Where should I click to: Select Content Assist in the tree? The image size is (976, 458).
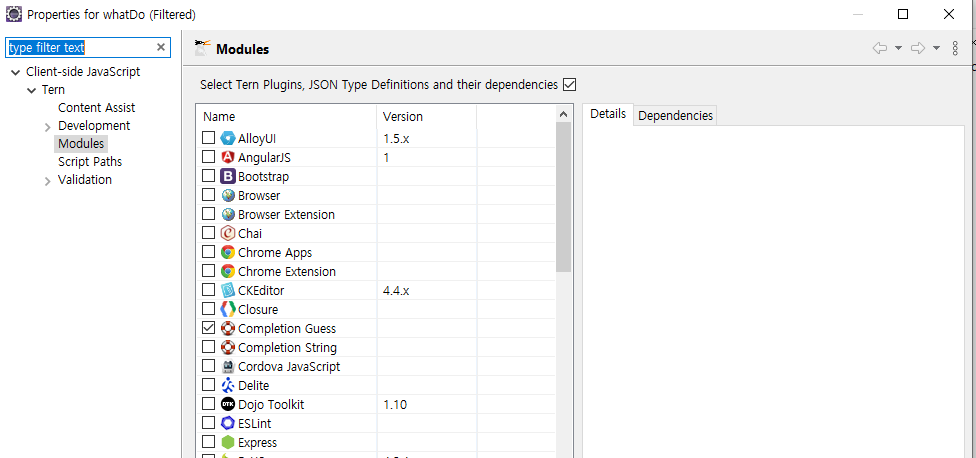click(x=96, y=108)
